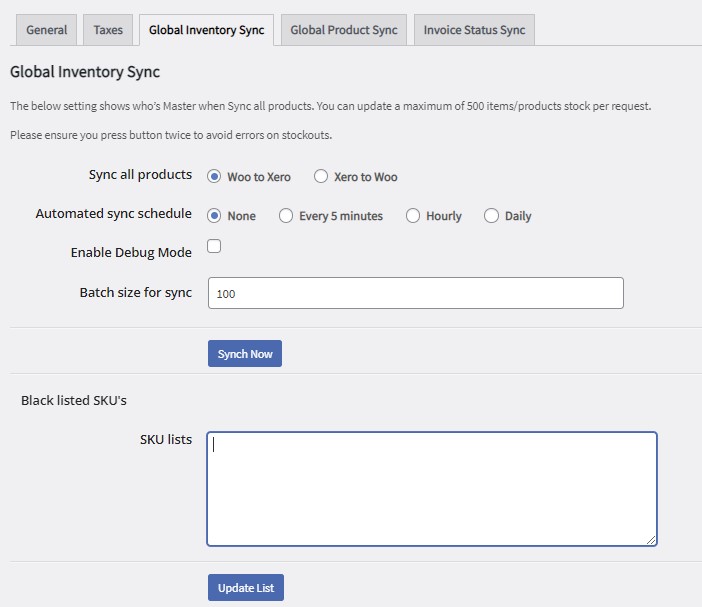Select Woo to Xero sync direction
The width and height of the screenshot is (702, 607).
tap(214, 176)
